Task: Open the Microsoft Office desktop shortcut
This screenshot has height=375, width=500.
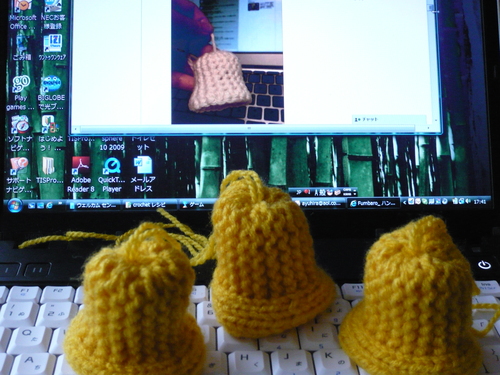Action: [22, 14]
